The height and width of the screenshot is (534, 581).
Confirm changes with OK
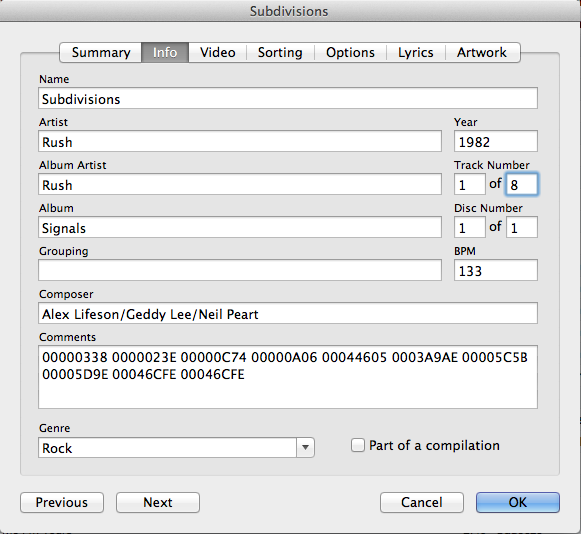point(518,503)
